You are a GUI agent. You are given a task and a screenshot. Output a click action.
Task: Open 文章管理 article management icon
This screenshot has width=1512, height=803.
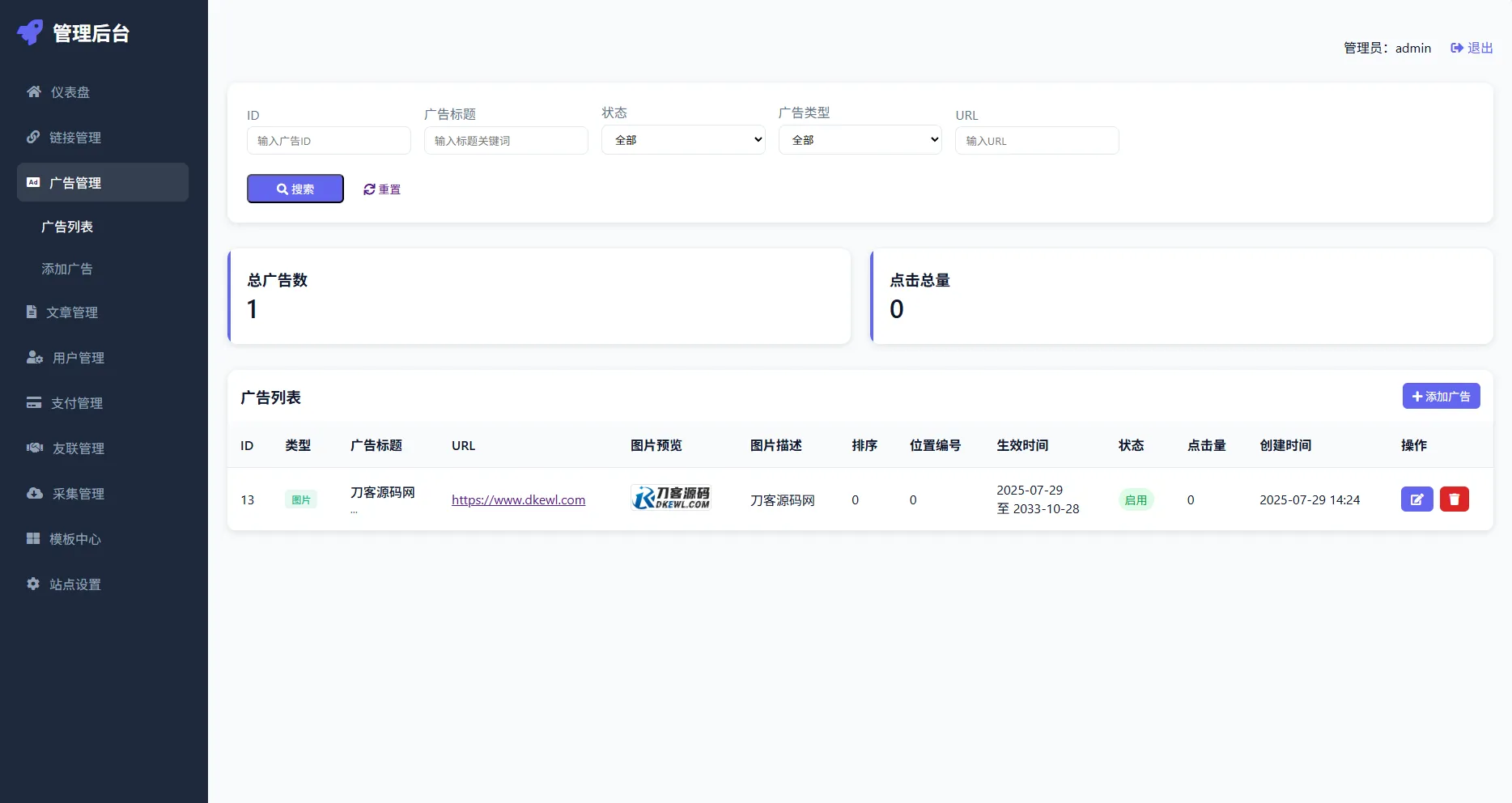(x=32, y=312)
